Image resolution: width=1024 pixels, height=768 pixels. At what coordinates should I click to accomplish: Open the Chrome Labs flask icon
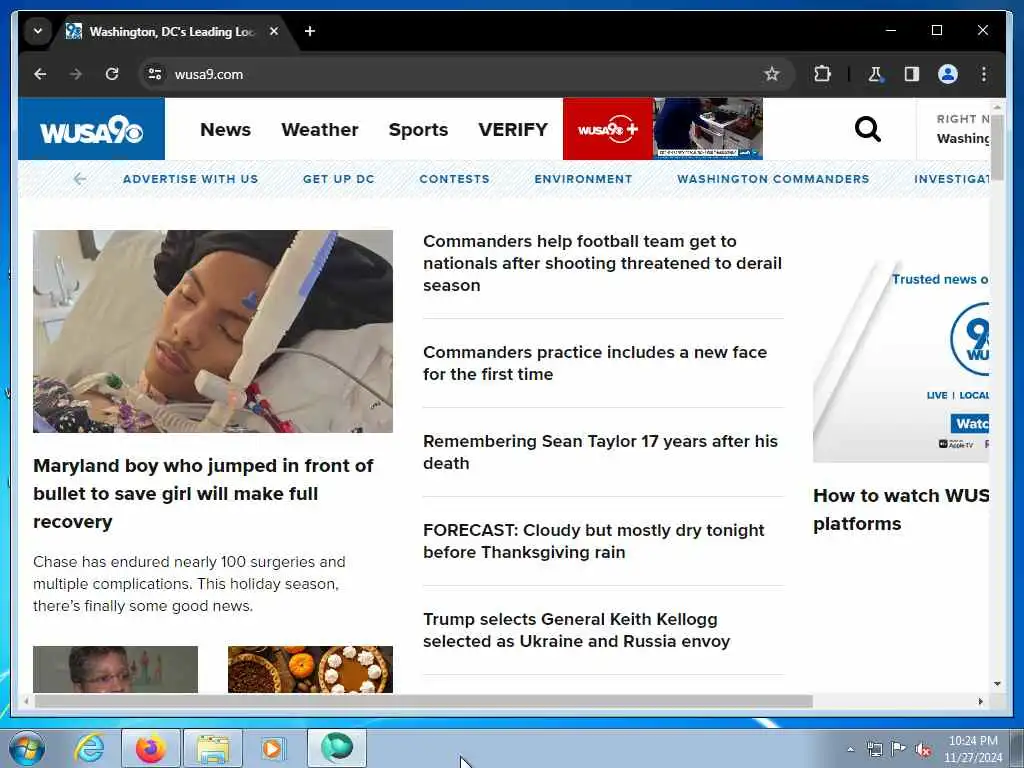click(x=875, y=74)
